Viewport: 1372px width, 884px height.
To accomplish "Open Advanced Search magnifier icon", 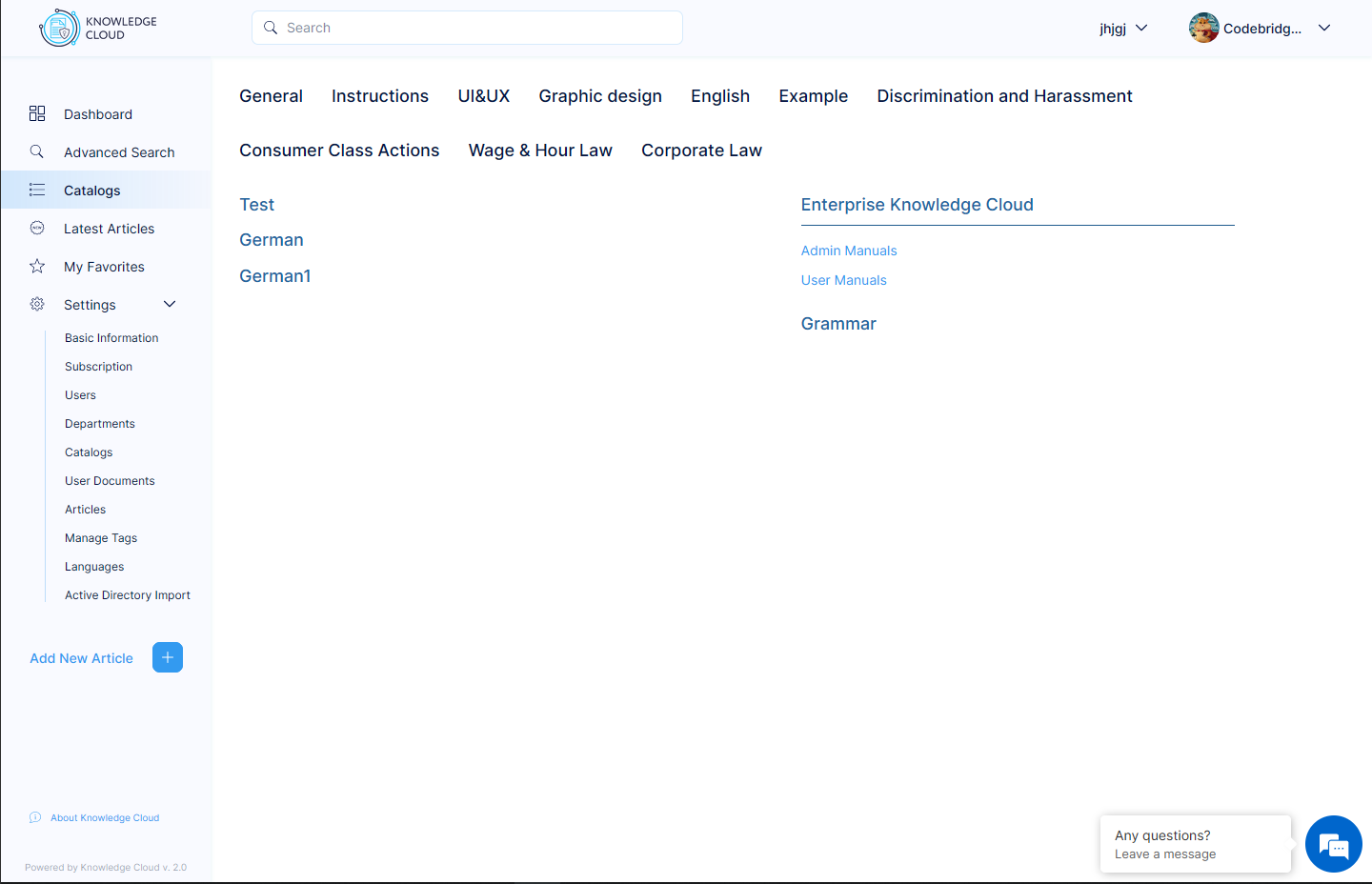I will [37, 151].
